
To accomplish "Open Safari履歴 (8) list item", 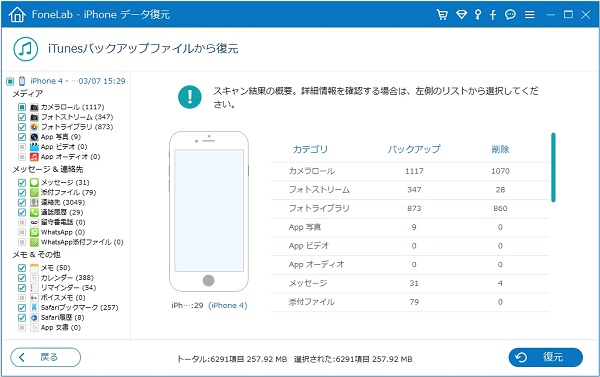I will pyautogui.click(x=62, y=318).
